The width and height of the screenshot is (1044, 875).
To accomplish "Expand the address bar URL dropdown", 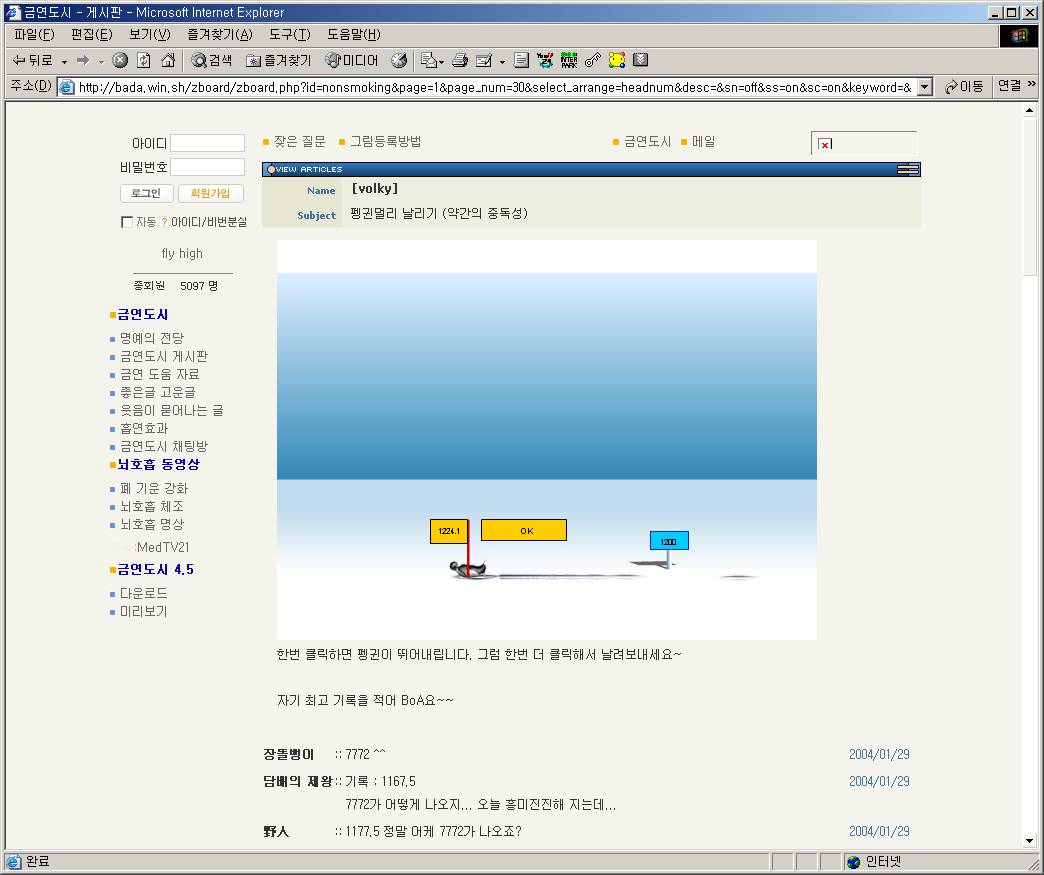I will coord(924,87).
